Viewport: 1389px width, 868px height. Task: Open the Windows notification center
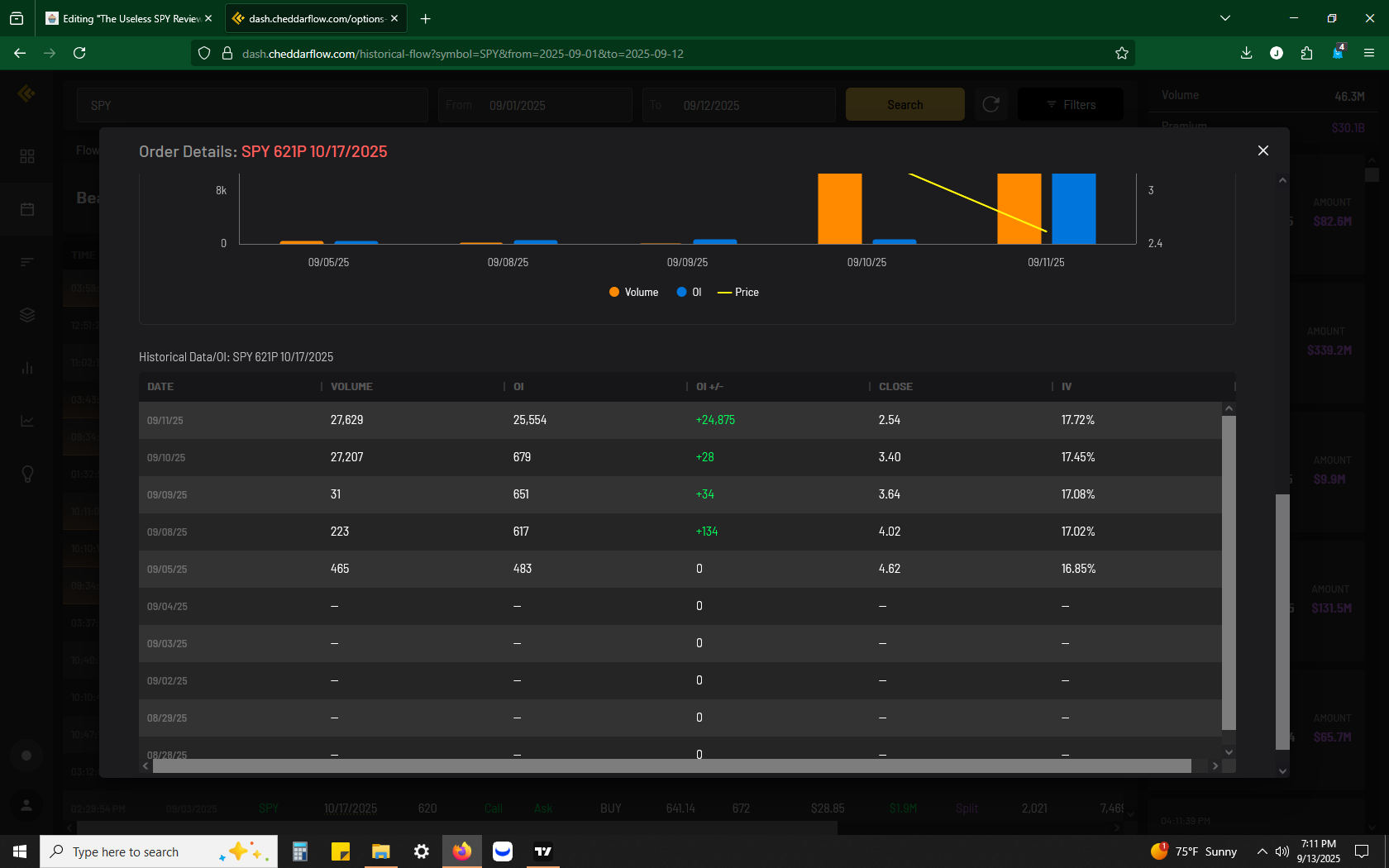click(x=1362, y=851)
